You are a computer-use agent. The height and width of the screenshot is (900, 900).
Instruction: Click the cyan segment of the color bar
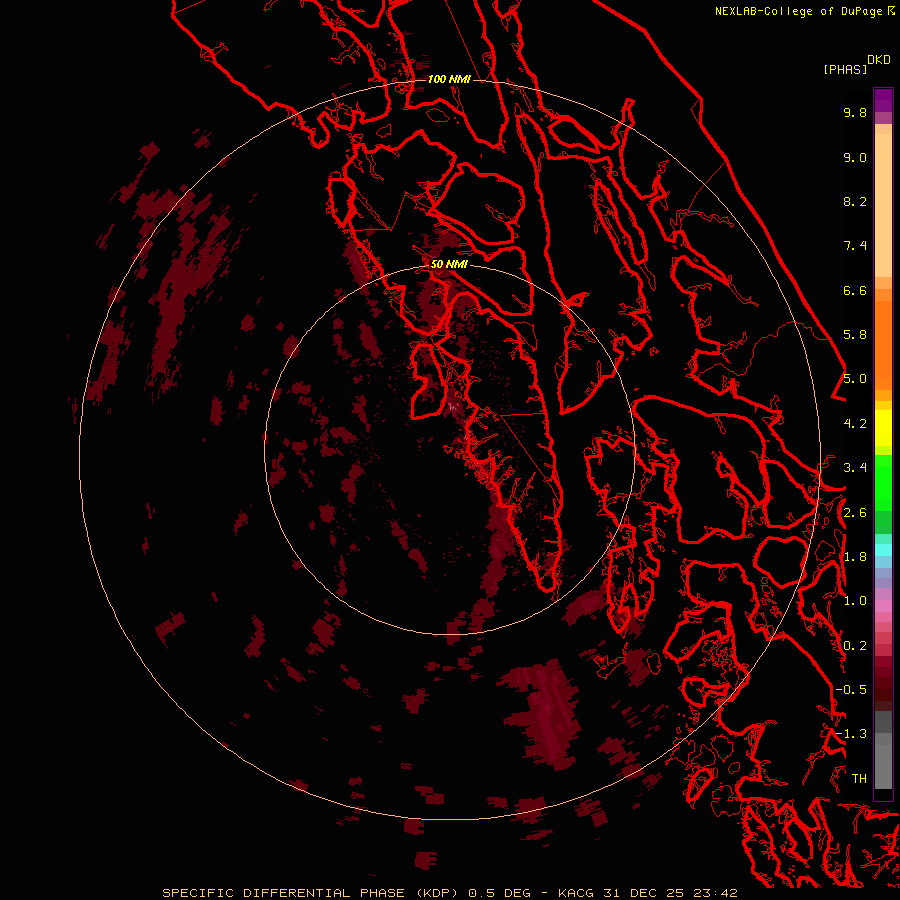(x=883, y=550)
